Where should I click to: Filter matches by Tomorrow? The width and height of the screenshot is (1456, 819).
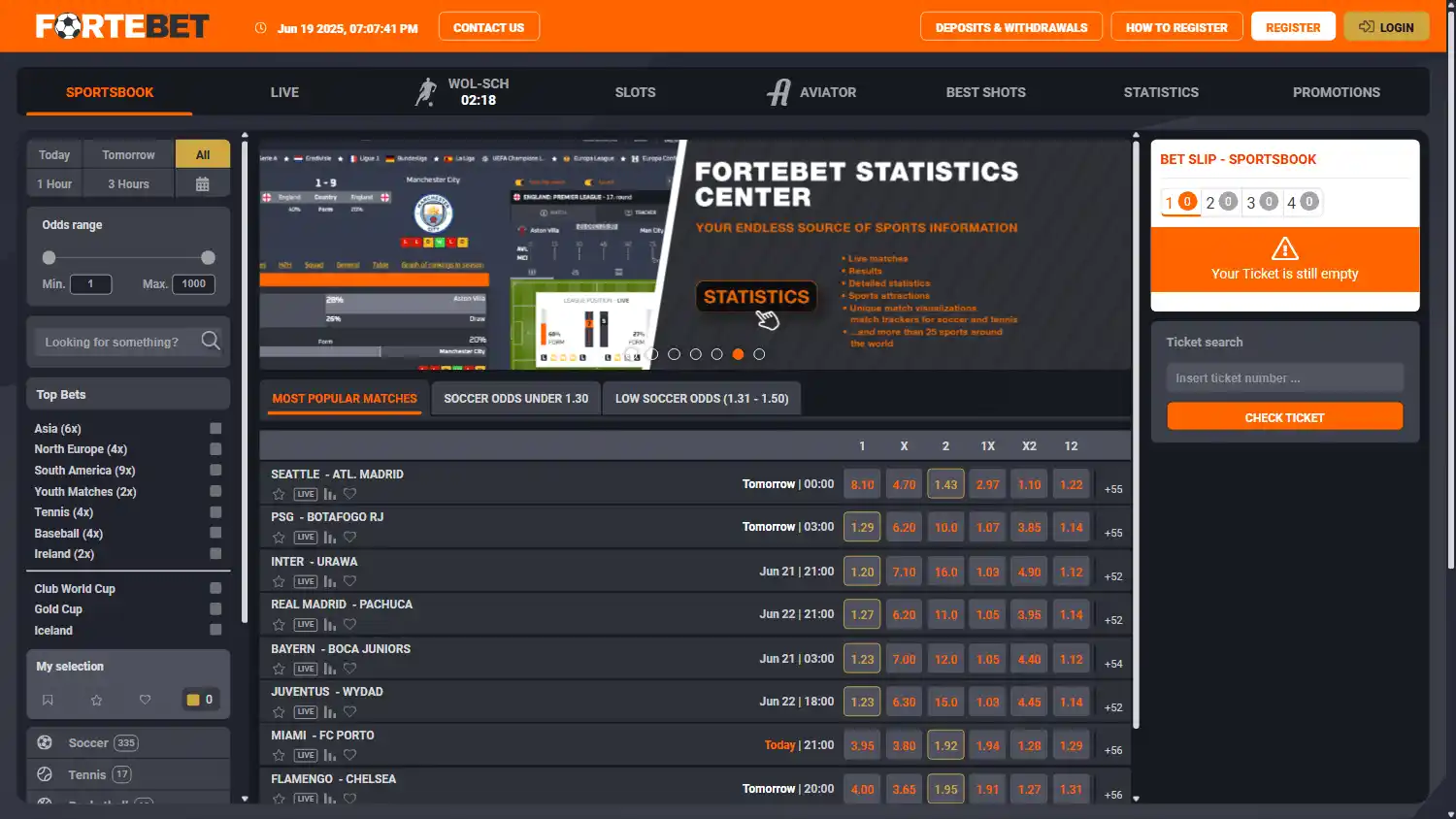128,154
